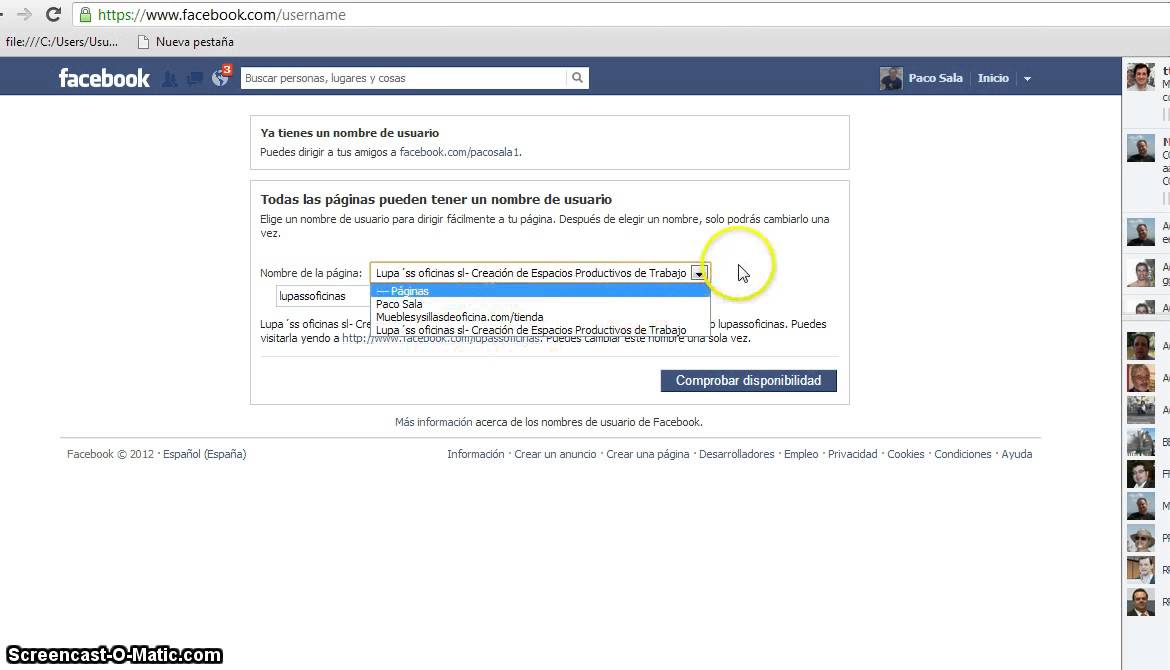
Task: Click the page name dropdown arrow
Action: coord(698,273)
